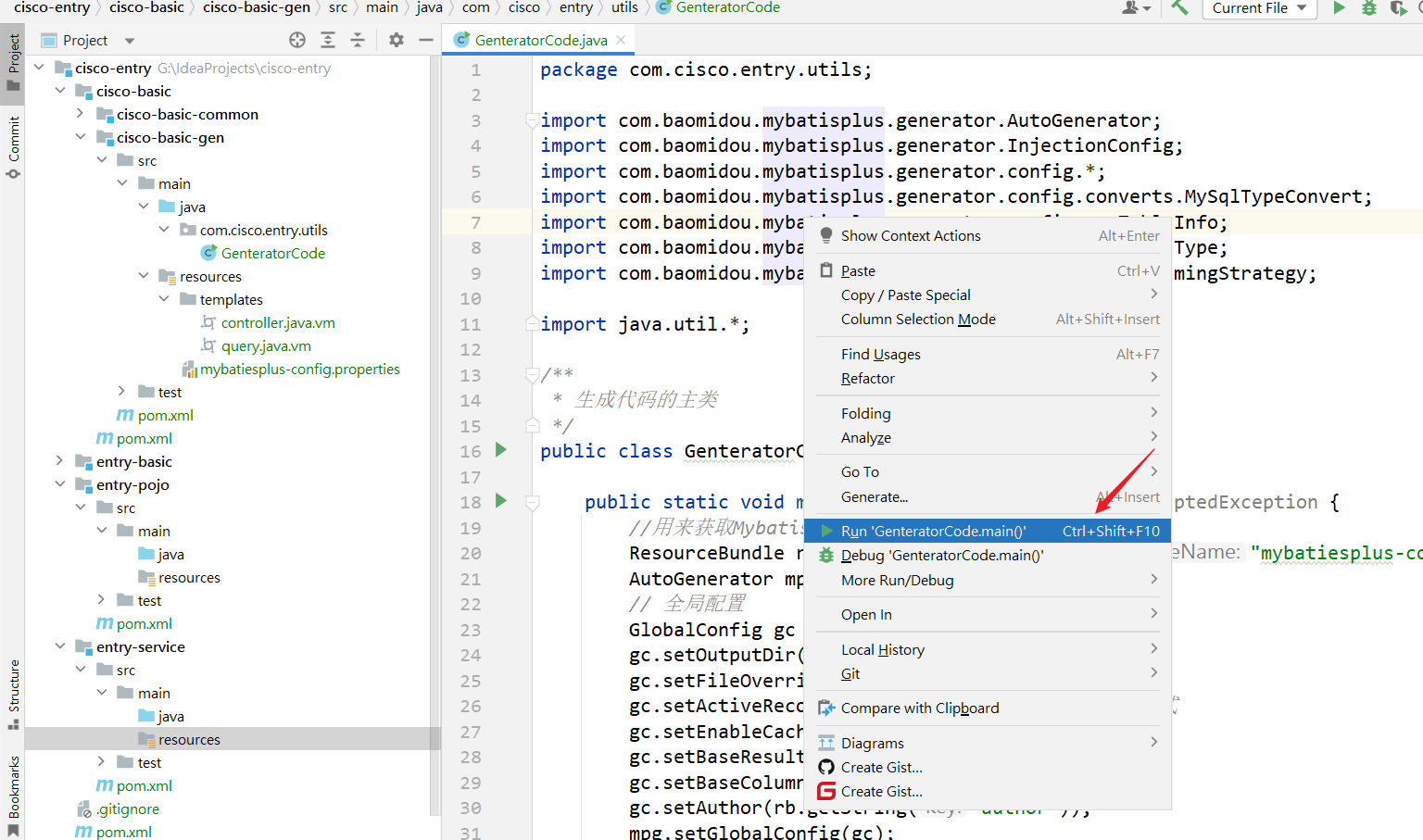Open the Local History submenu

point(988,650)
